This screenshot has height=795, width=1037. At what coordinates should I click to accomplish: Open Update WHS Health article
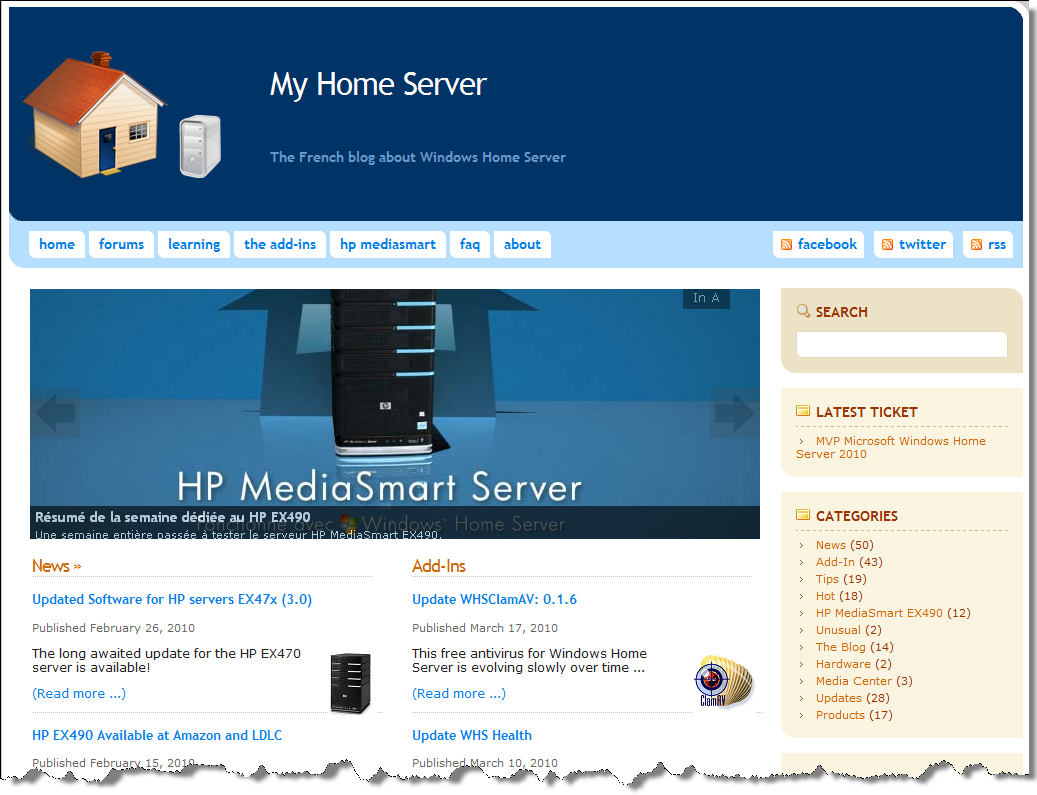[x=472, y=735]
